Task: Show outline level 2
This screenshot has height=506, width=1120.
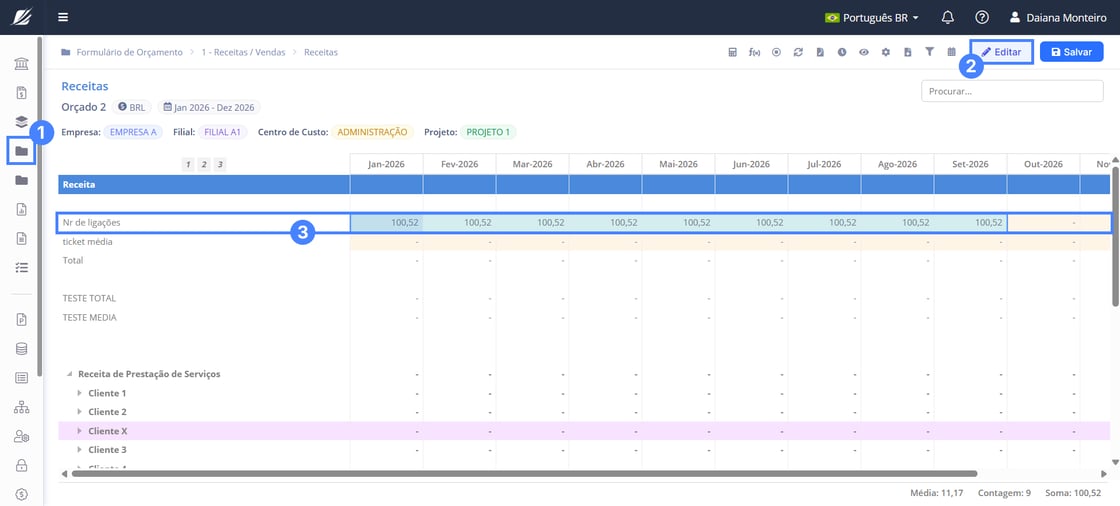Action: pyautogui.click(x=204, y=164)
